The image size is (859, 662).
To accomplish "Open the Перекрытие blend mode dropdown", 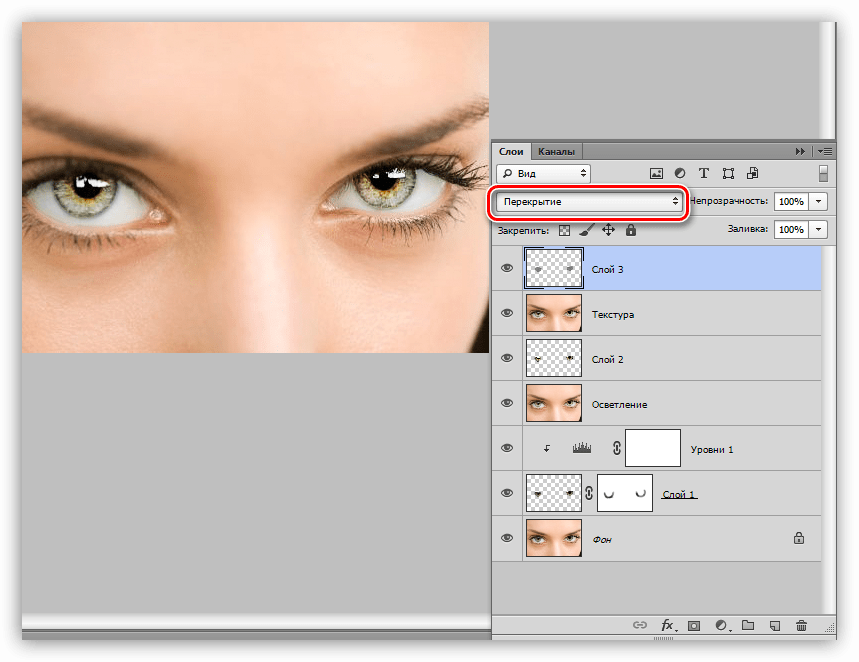I will click(589, 202).
